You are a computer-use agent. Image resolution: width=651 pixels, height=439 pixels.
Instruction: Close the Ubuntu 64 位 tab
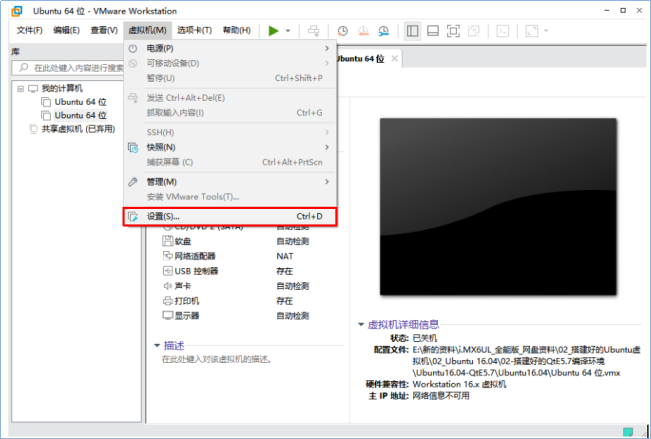coord(394,59)
